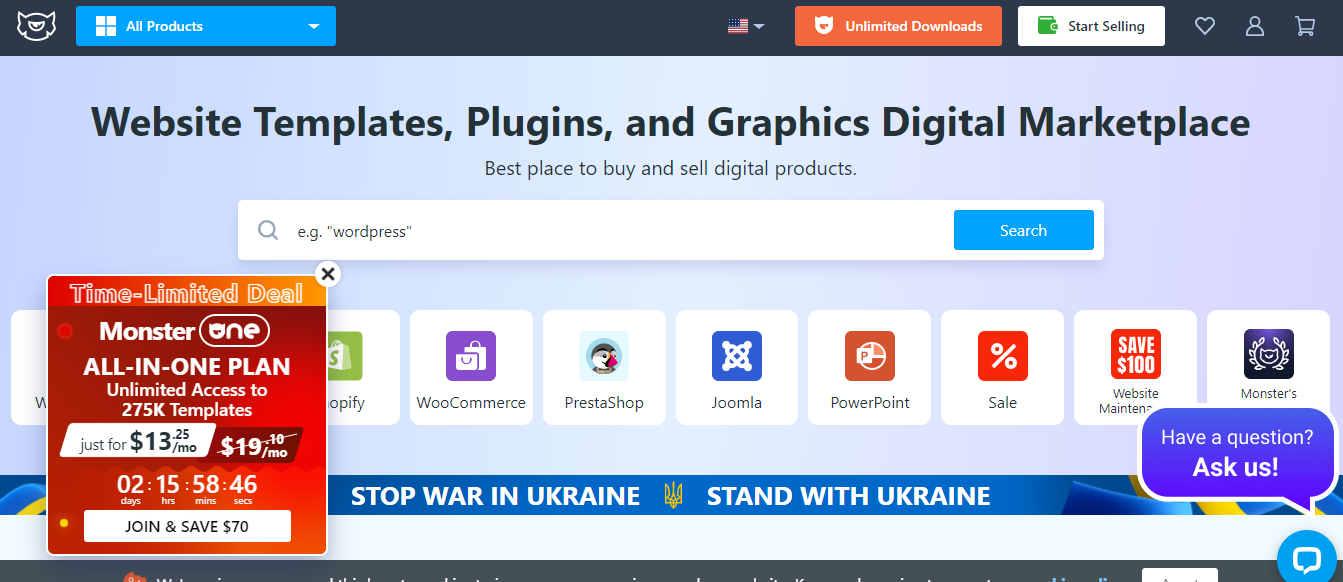This screenshot has width=1343, height=582.
Task: Expand the US flag language selector
Action: point(746,26)
